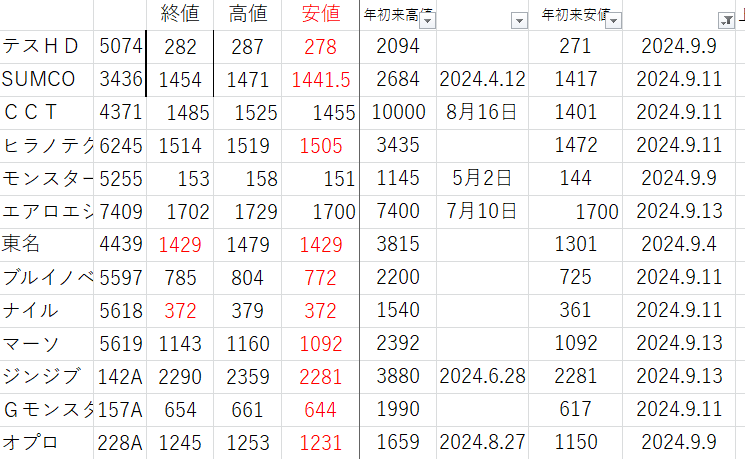Click the 2024.4.12 date cell
This screenshot has width=745, height=459.
click(x=482, y=79)
